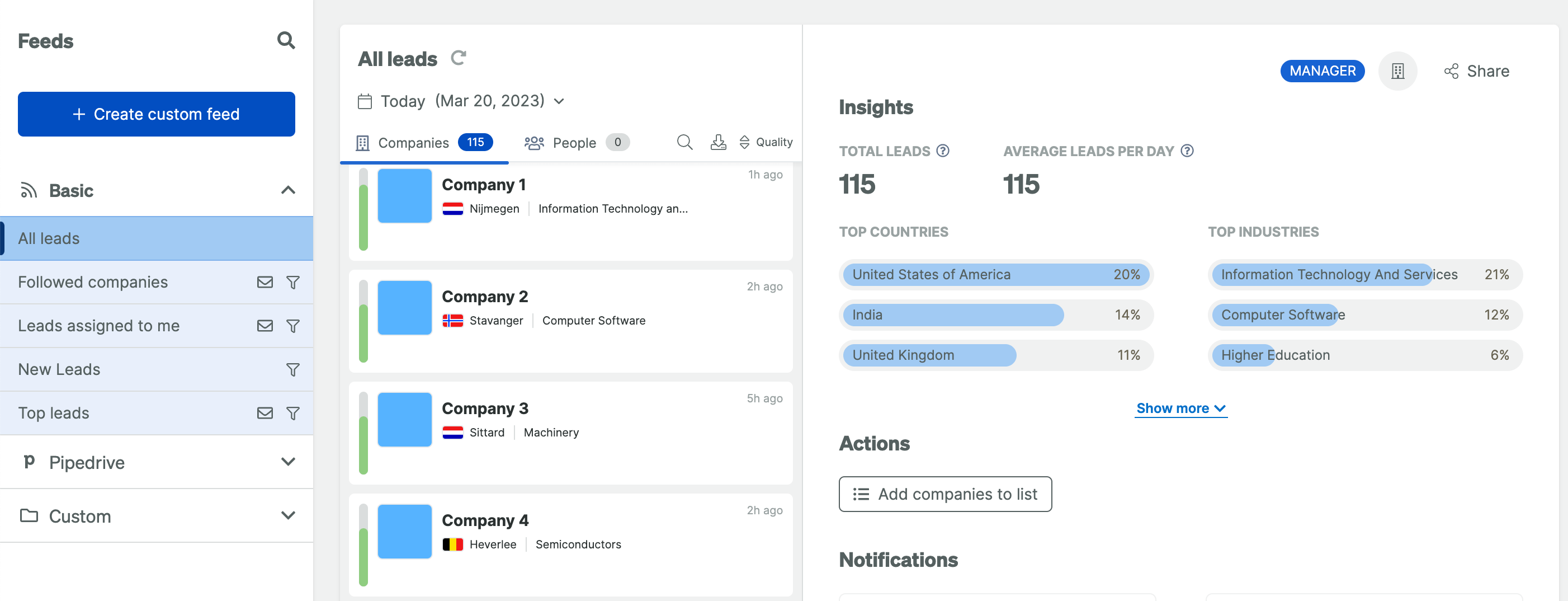Click email icon for Followed companies
This screenshot has height=601, width=1568.
(265, 282)
